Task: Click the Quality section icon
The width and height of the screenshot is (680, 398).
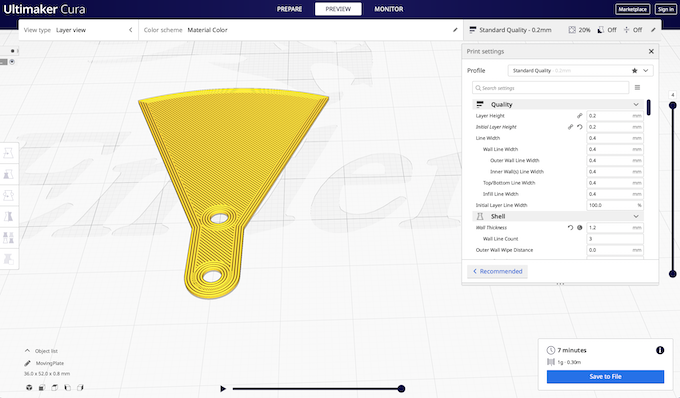Action: point(480,104)
